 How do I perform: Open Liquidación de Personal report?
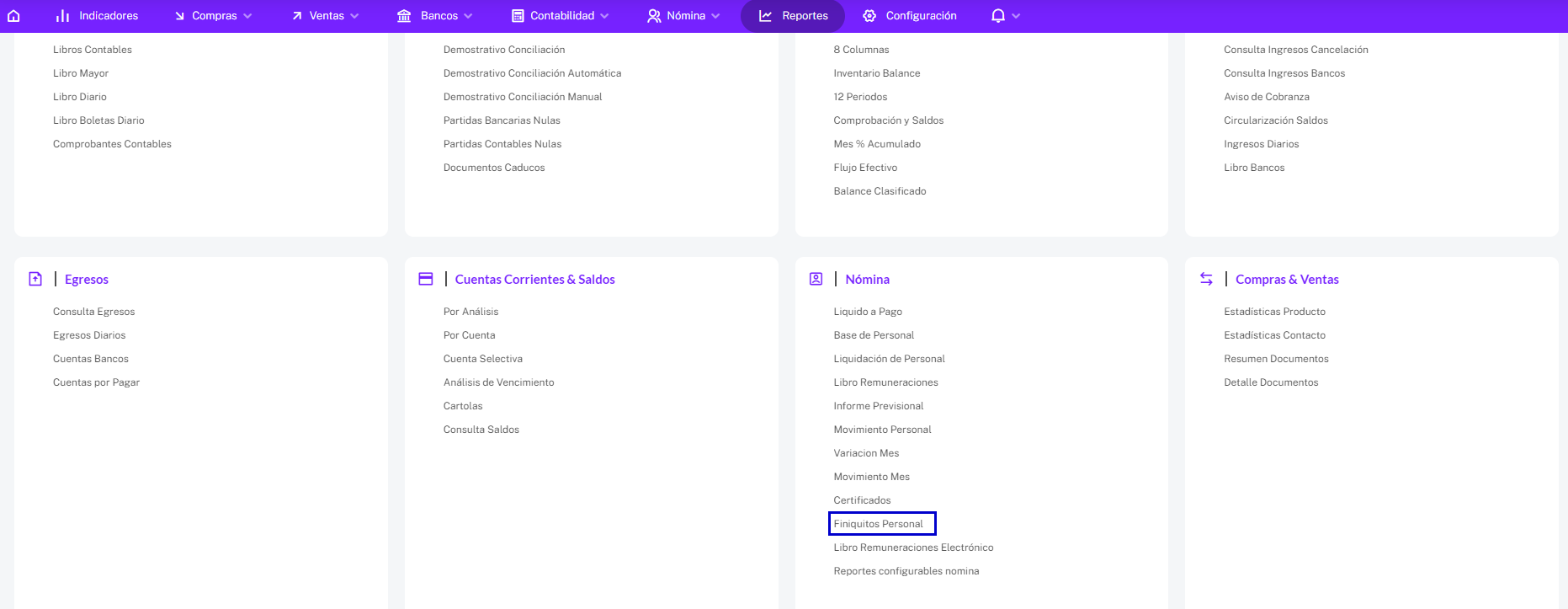tap(889, 359)
